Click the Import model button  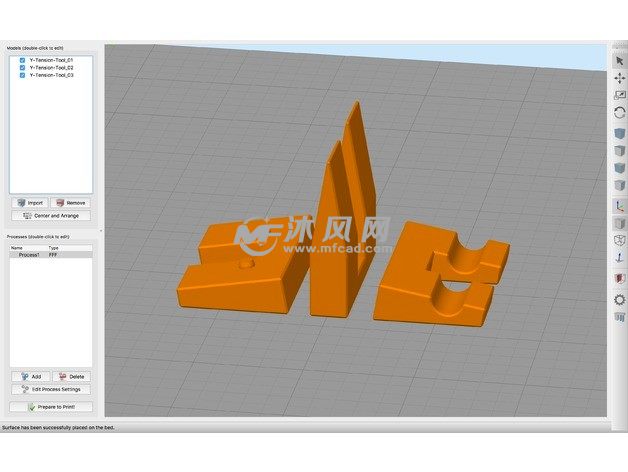tap(30, 202)
